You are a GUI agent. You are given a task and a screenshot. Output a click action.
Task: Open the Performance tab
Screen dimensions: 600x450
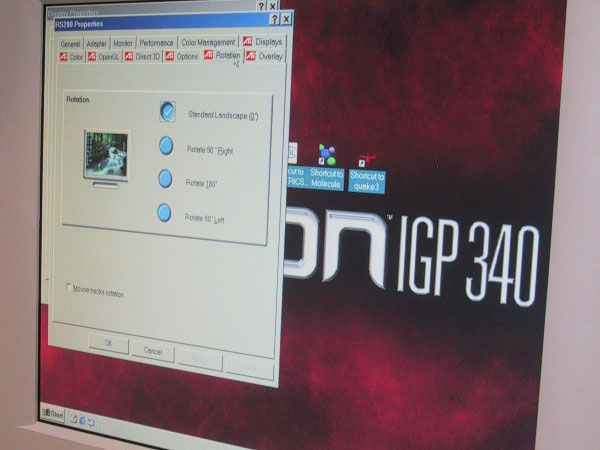click(156, 43)
